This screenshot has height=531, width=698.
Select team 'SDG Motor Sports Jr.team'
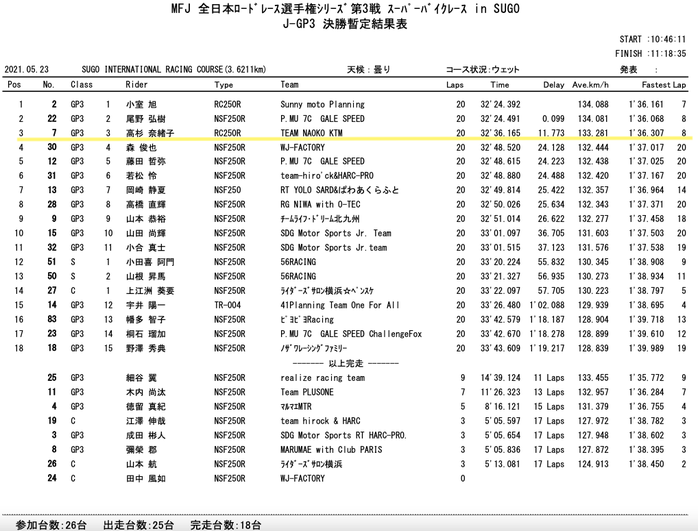334,248
